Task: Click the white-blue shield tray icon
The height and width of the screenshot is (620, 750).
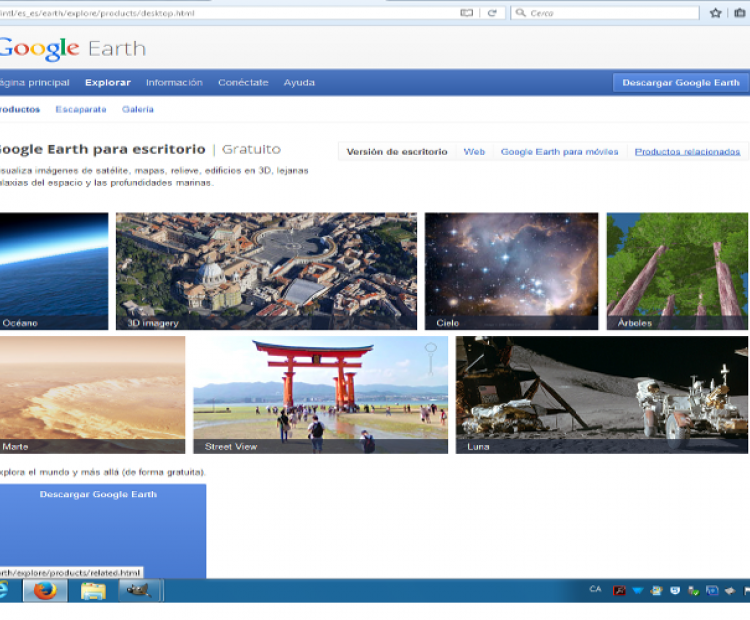Action: tap(675, 591)
